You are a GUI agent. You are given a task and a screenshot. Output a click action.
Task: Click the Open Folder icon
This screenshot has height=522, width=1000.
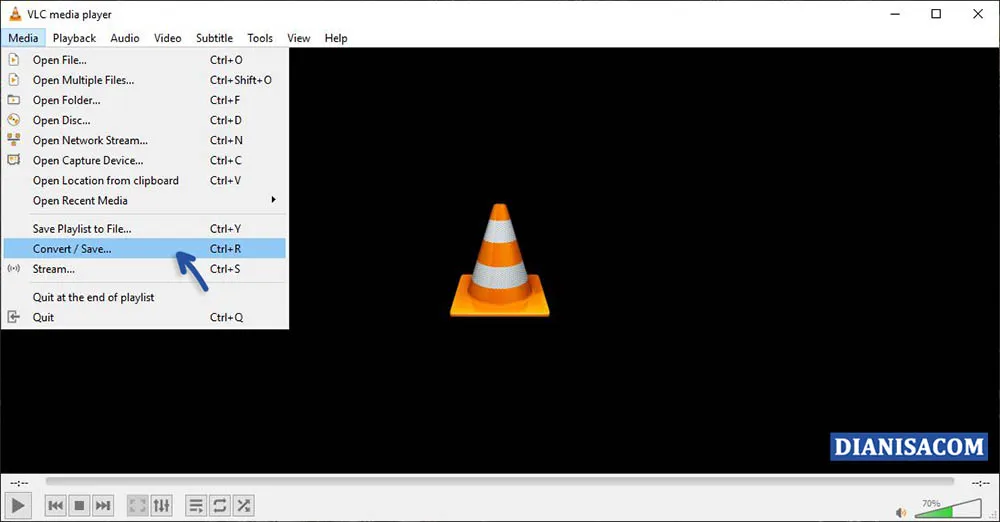[x=13, y=100]
